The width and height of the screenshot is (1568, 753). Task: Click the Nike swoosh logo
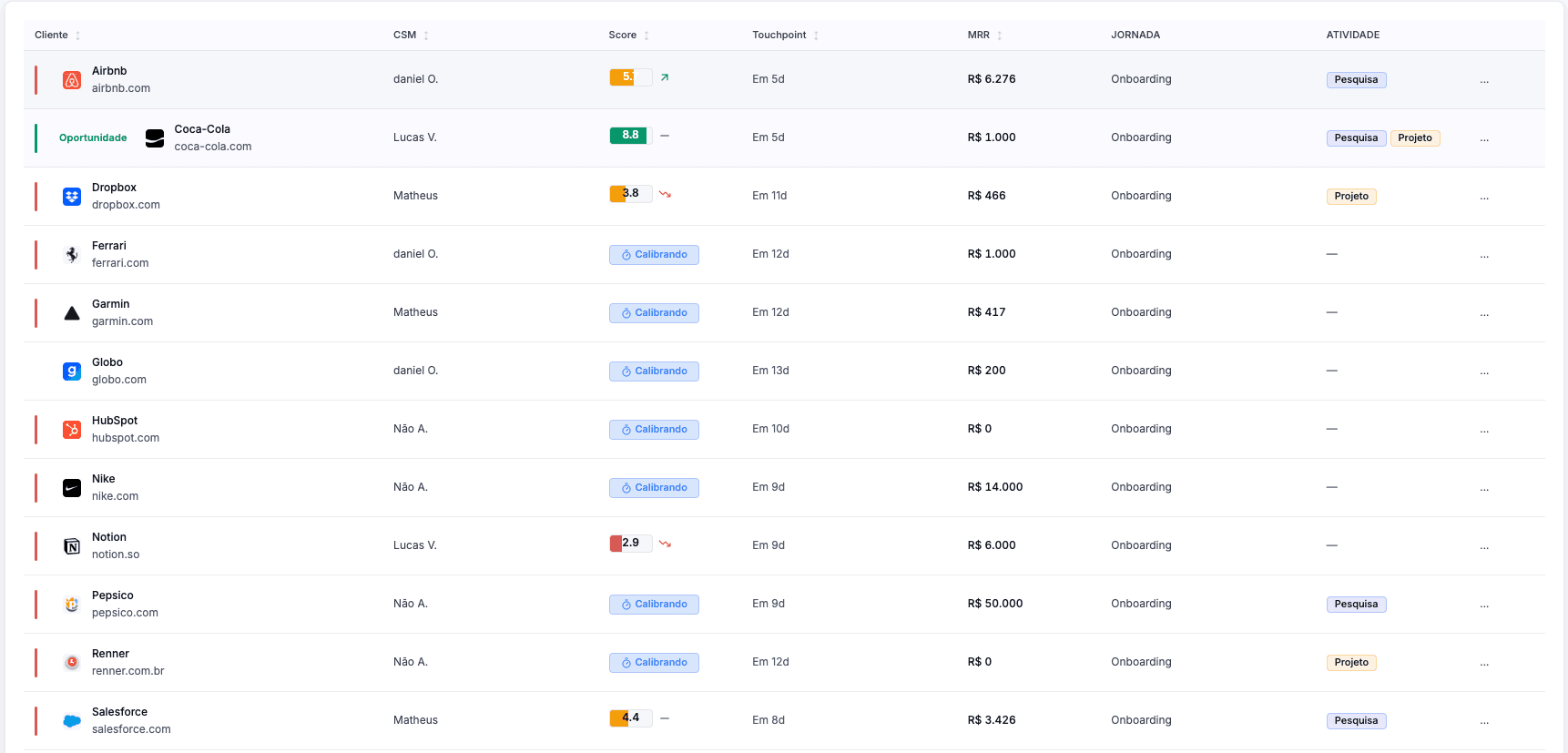pyautogui.click(x=72, y=488)
